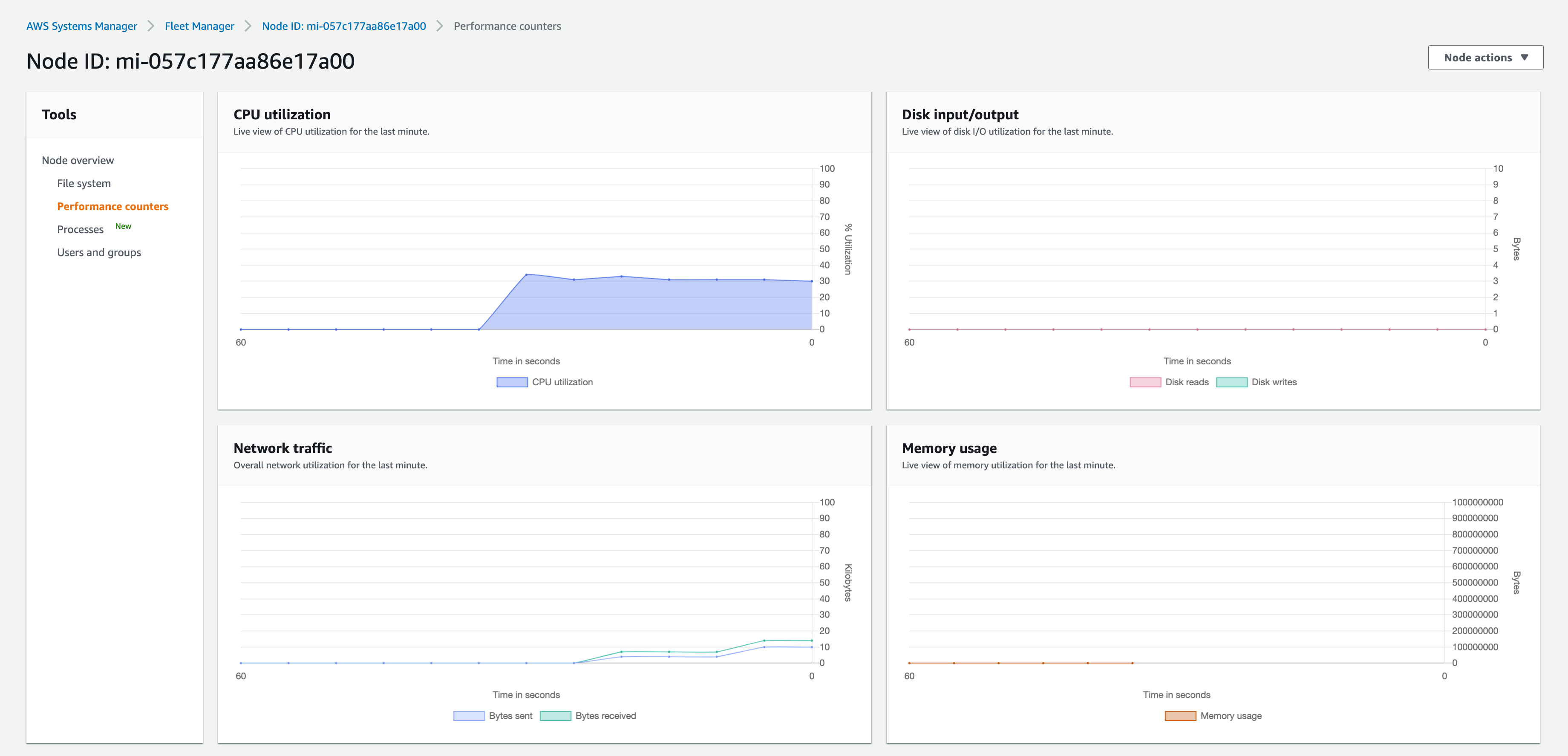Toggle CPU utilization legend swatch
Image resolution: width=1568 pixels, height=756 pixels.
pyautogui.click(x=512, y=382)
